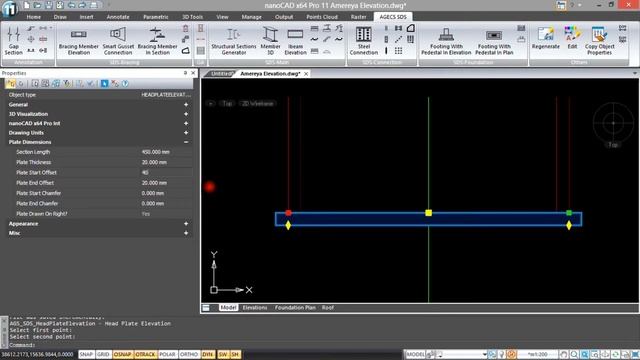The image size is (640, 360).
Task: Choose the Ibeam Elevation tool
Action: point(295,41)
